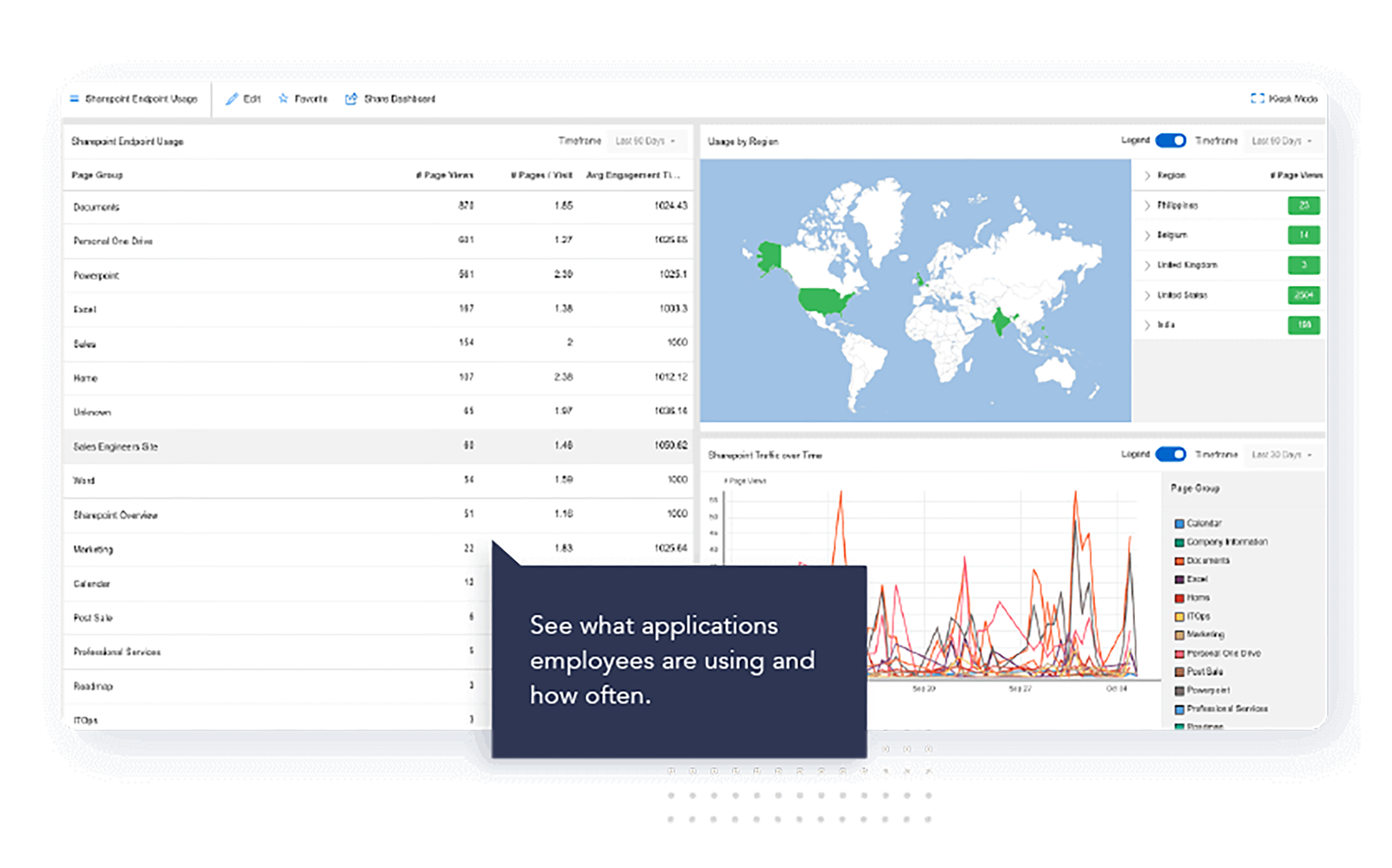This screenshot has height=868, width=1392.
Task: Click the Documents legend color swatch
Action: [x=1179, y=561]
